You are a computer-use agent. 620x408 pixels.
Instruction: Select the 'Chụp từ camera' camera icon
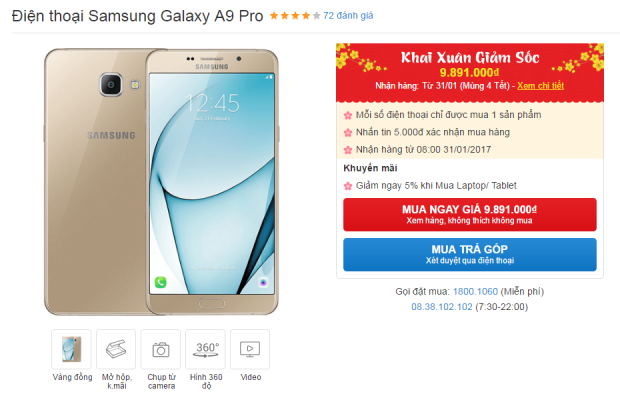(x=161, y=349)
